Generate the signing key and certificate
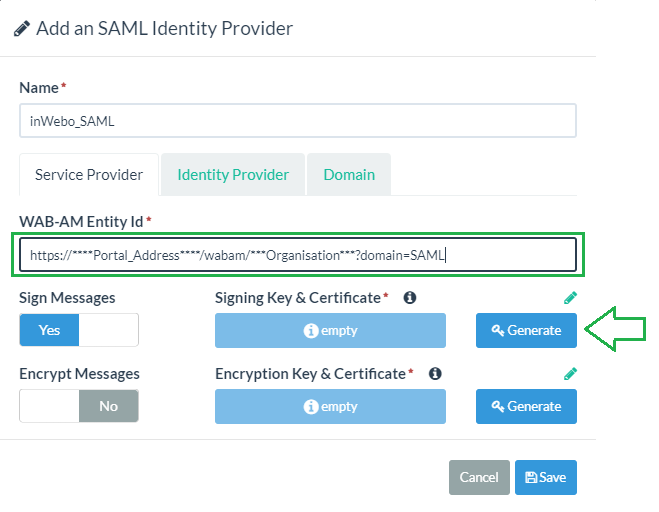The width and height of the screenshot is (659, 512). (526, 330)
